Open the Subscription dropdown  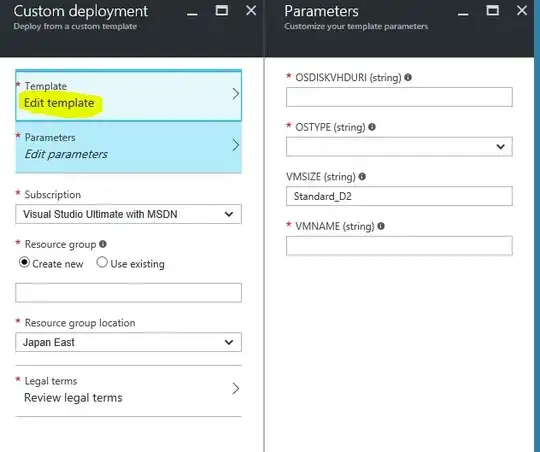pyautogui.click(x=128, y=214)
